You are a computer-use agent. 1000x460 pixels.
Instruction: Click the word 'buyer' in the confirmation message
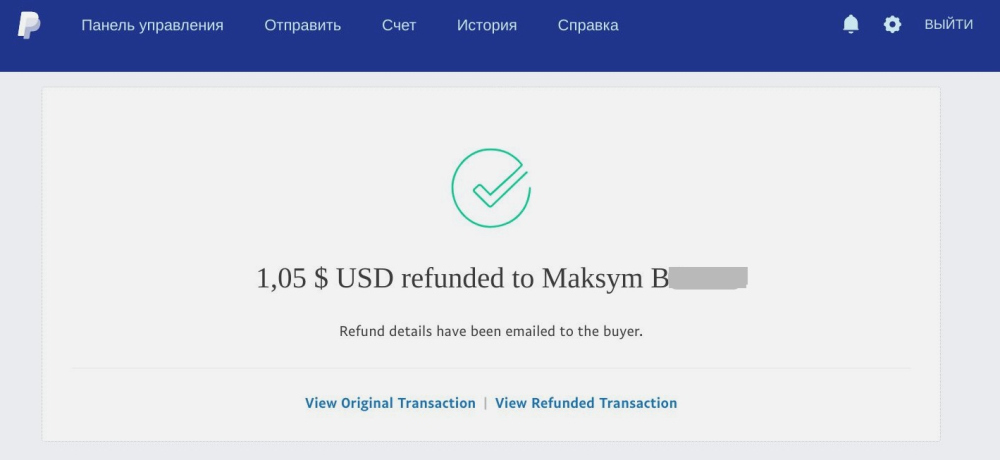[619, 331]
